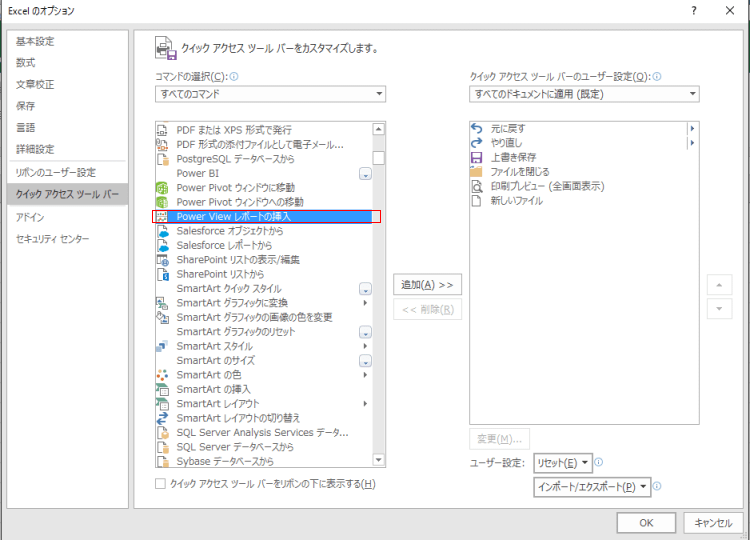The image size is (750, 540).
Task: Click the SharePoint リストから icon
Action: click(163, 274)
